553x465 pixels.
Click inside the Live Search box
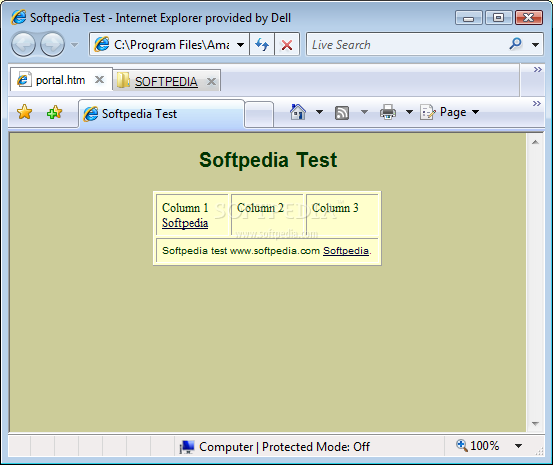(407, 44)
